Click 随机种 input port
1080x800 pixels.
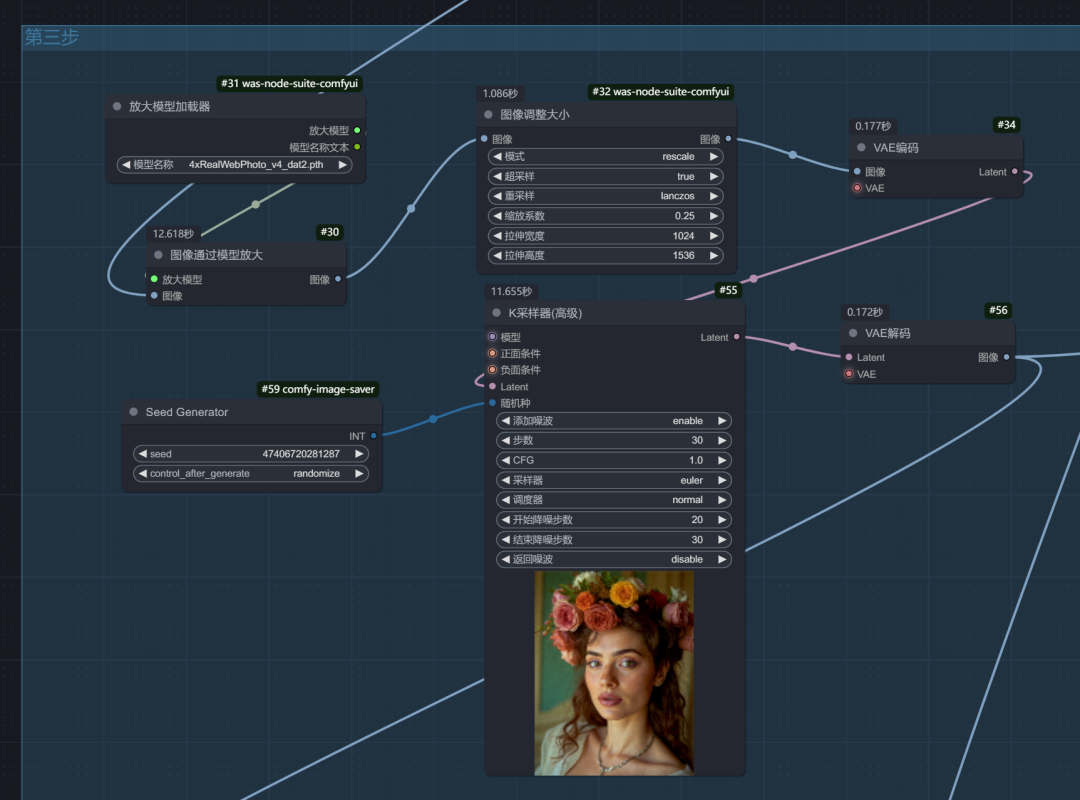pyautogui.click(x=492, y=403)
